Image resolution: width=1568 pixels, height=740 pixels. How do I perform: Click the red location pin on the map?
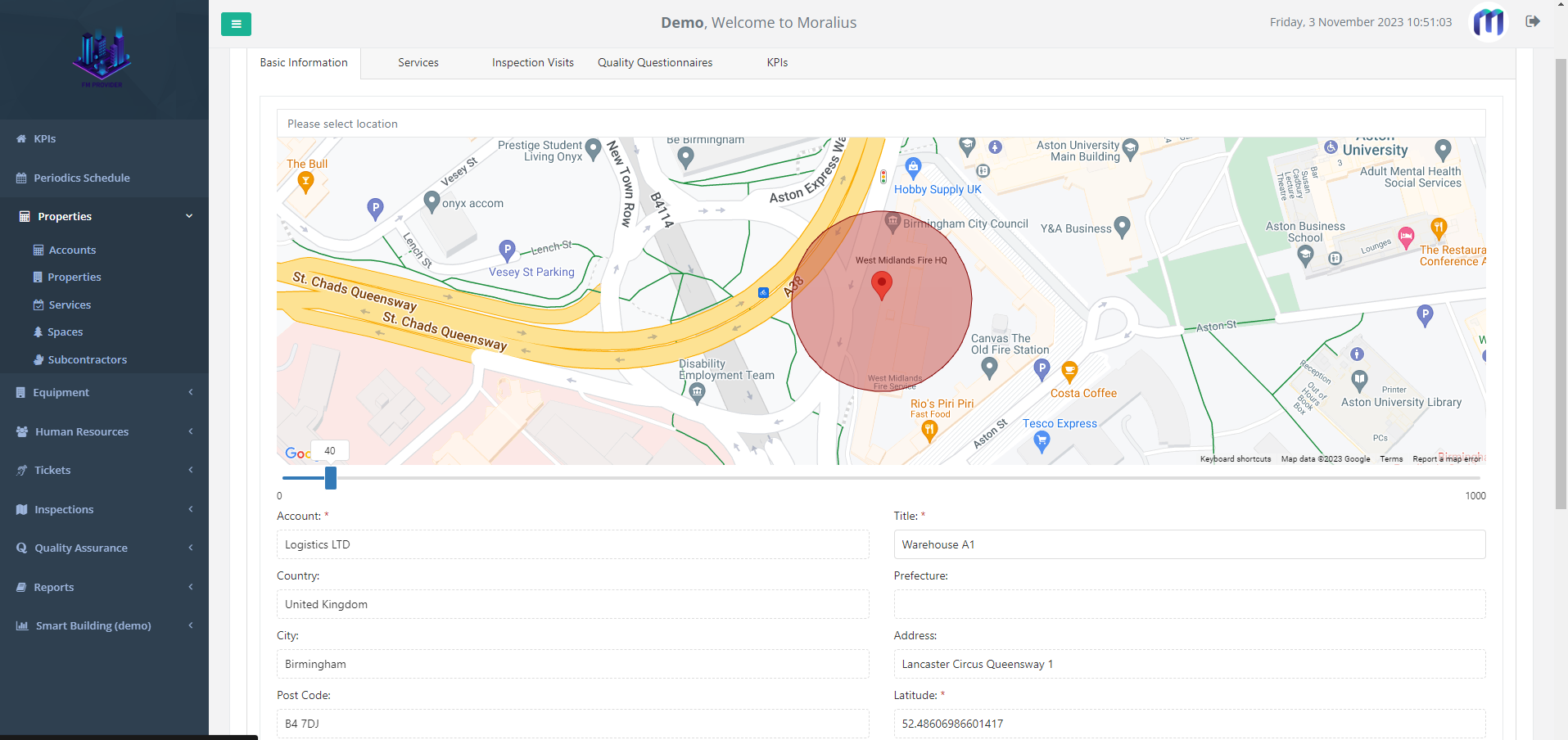882,286
